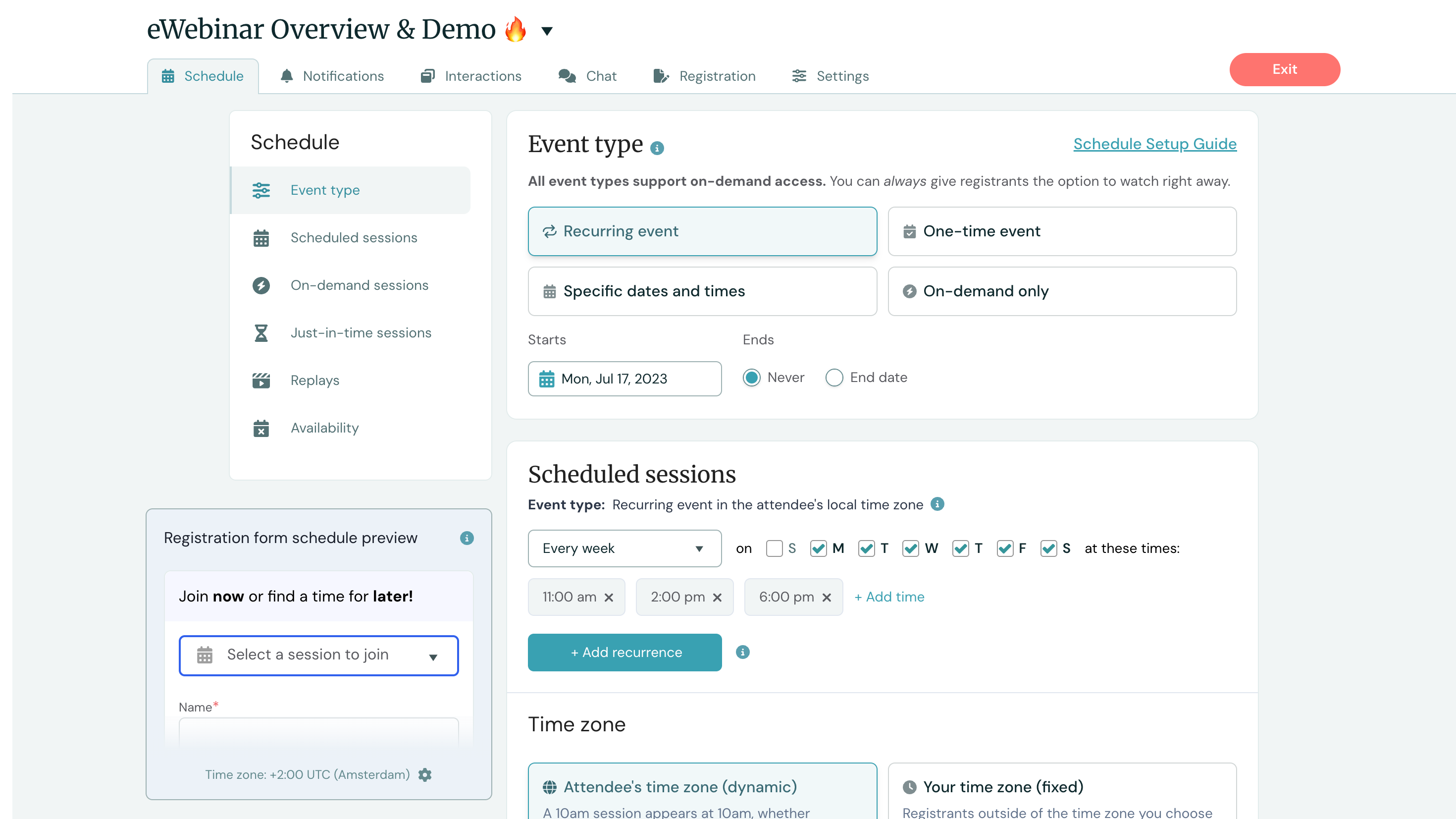1456x819 pixels.
Task: Click the lightning icon beside On-demand sessions
Action: click(261, 285)
